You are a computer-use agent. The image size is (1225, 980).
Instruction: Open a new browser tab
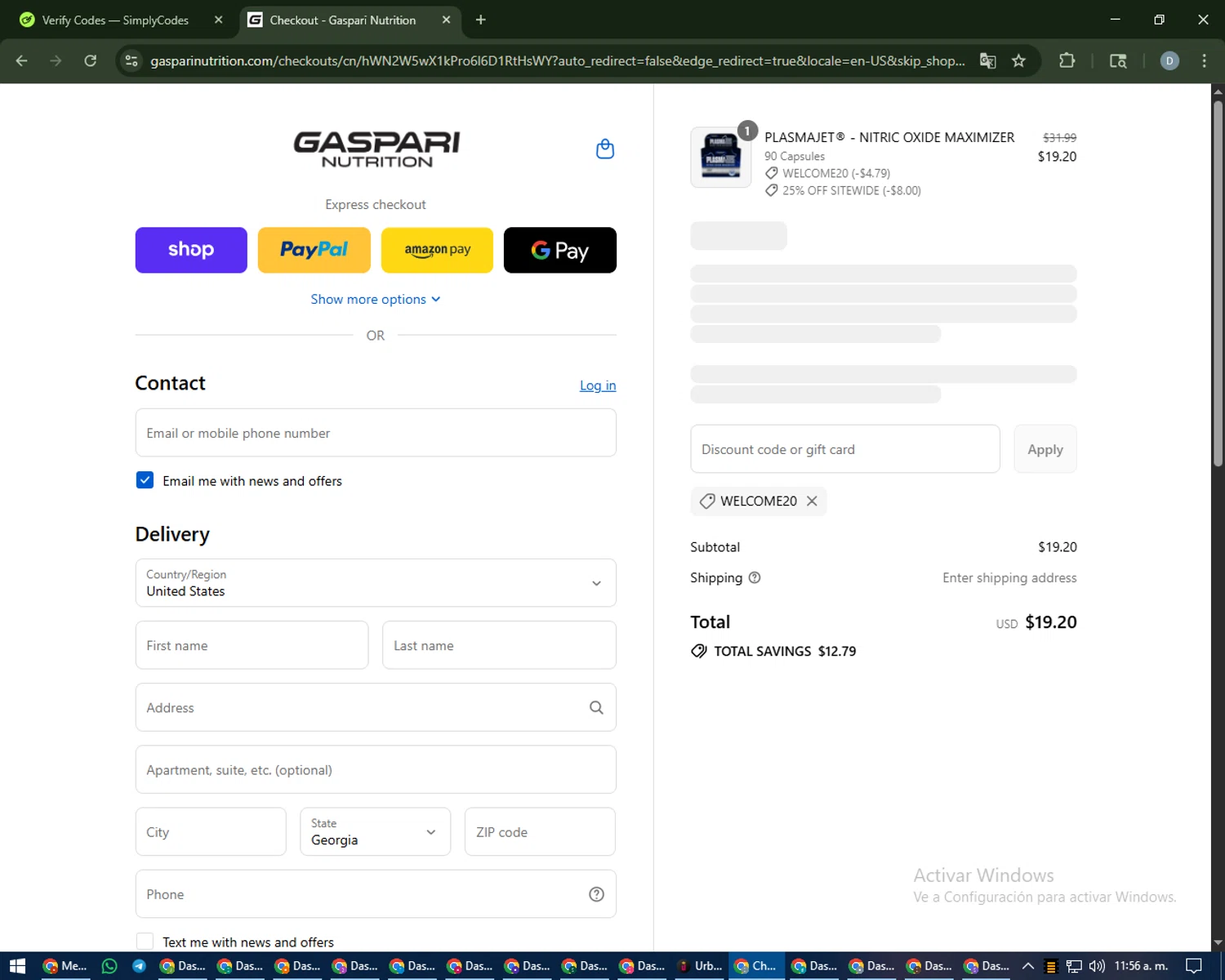click(x=481, y=20)
